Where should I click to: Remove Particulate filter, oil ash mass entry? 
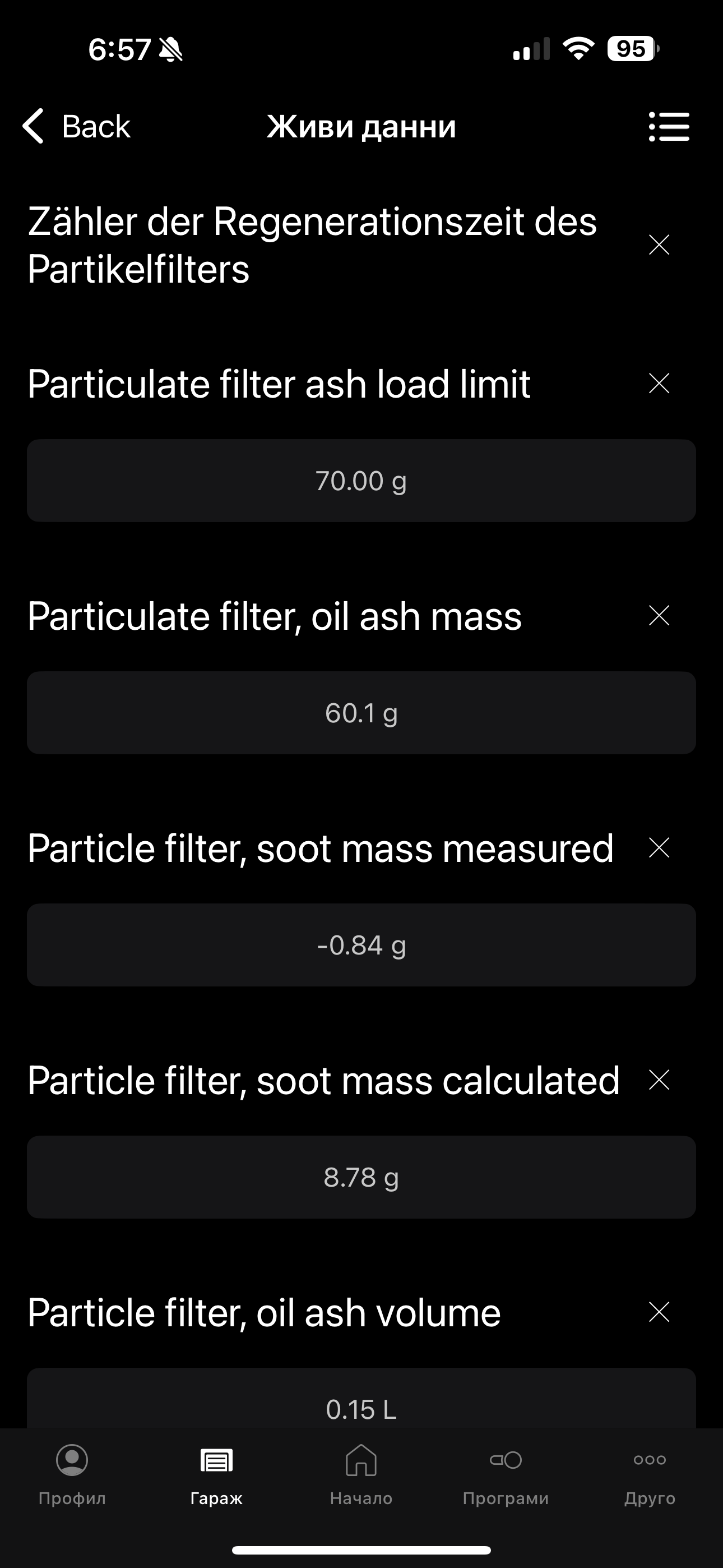pos(659,615)
